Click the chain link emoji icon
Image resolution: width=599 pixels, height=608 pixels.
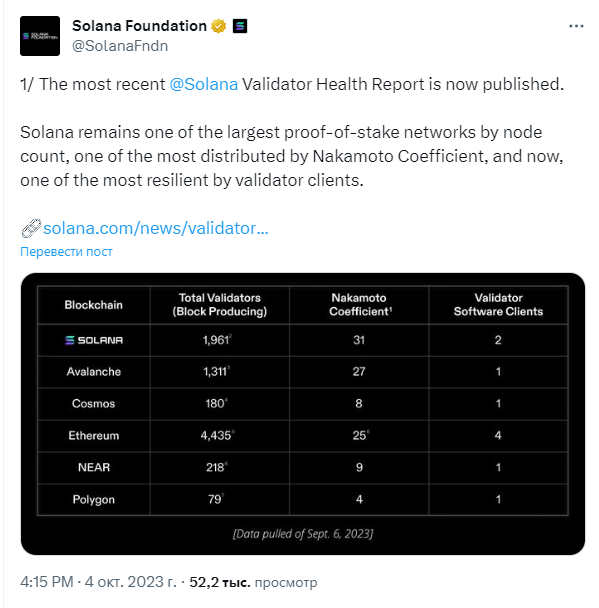click(31, 228)
